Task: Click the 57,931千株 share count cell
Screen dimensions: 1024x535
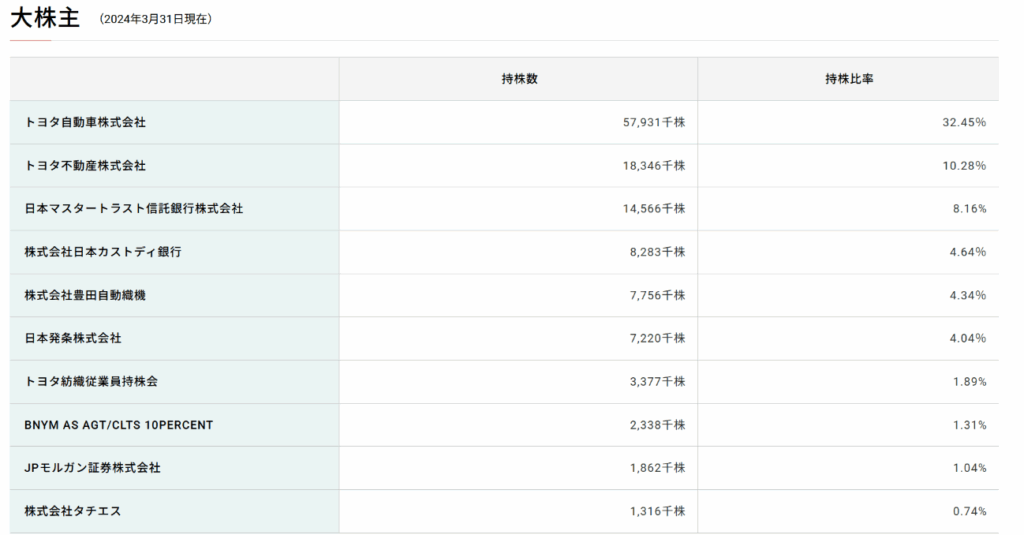Action: (654, 122)
